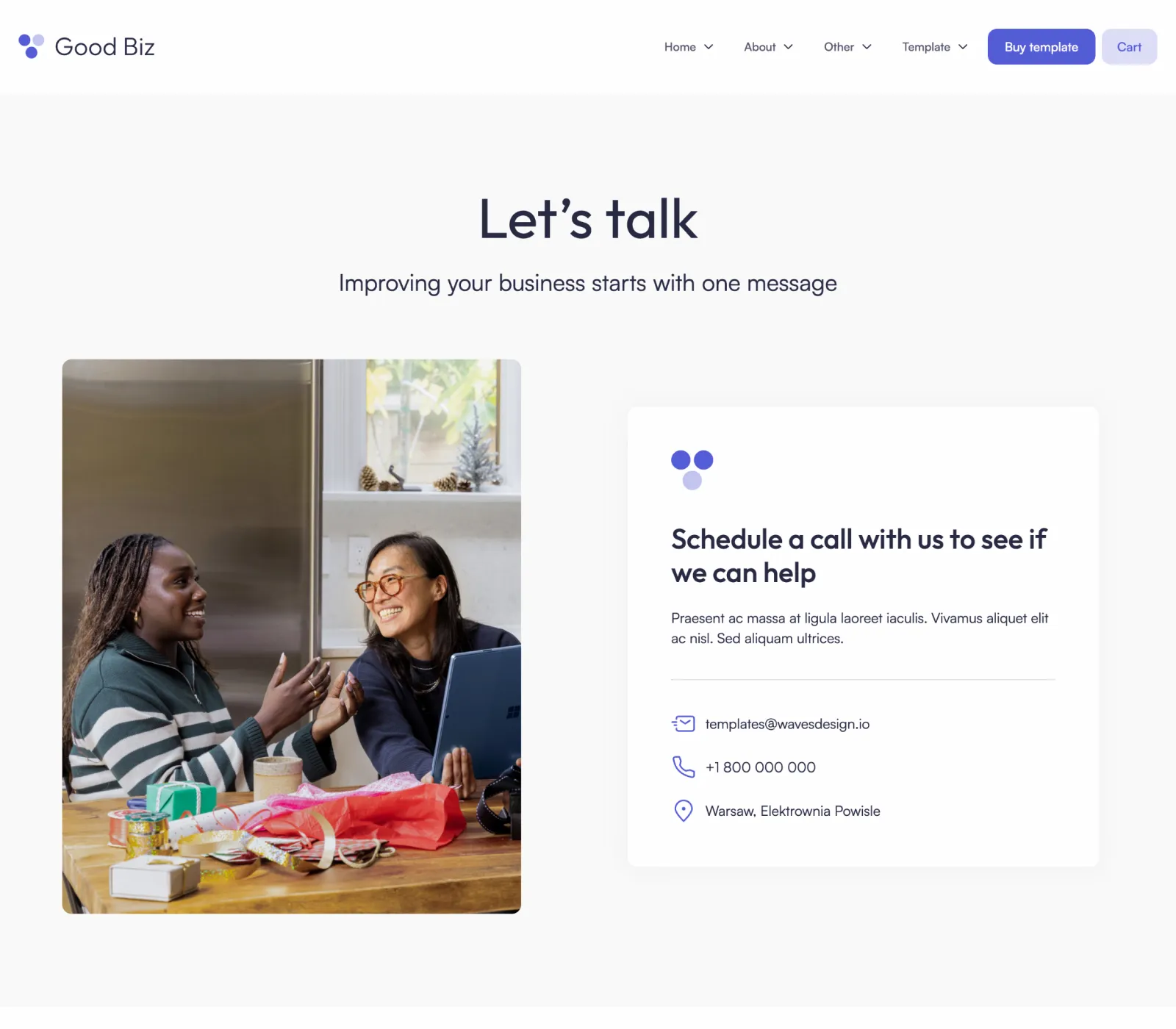Click the Warsaw, Elektrownia Powisle address
This screenshot has width=1176, height=1029.
tap(792, 811)
